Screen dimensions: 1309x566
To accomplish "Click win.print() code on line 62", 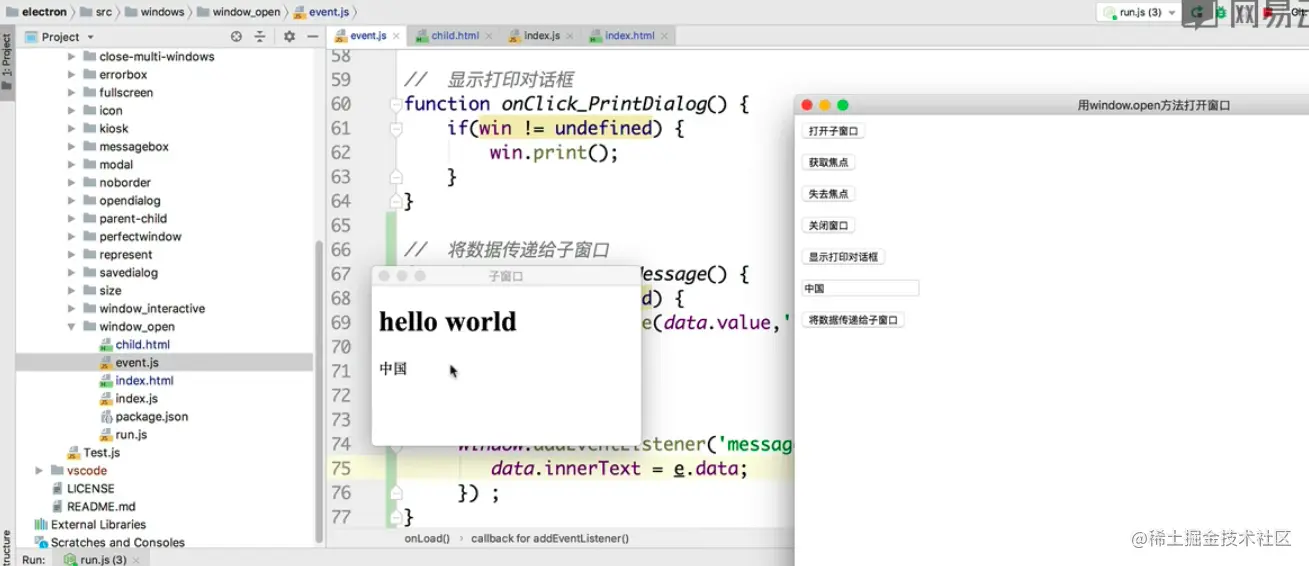I will coord(554,153).
